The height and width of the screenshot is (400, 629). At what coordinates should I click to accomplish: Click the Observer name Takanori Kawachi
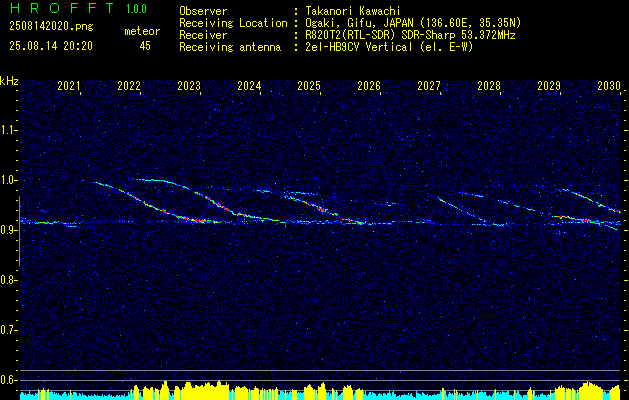[353, 11]
